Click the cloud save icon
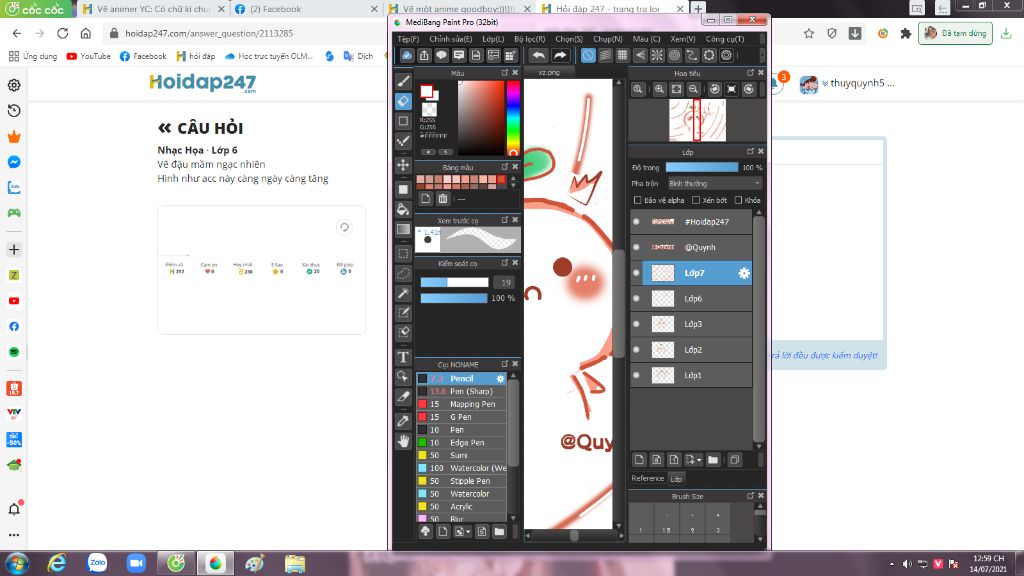Image resolution: width=1024 pixels, height=576 pixels. tap(407, 56)
